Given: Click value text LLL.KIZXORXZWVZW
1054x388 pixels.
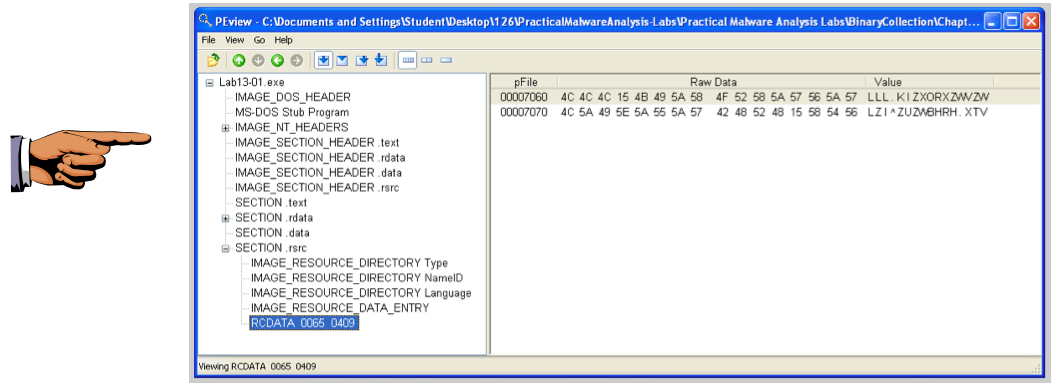Looking at the screenshot, I should pyautogui.click(x=928, y=98).
